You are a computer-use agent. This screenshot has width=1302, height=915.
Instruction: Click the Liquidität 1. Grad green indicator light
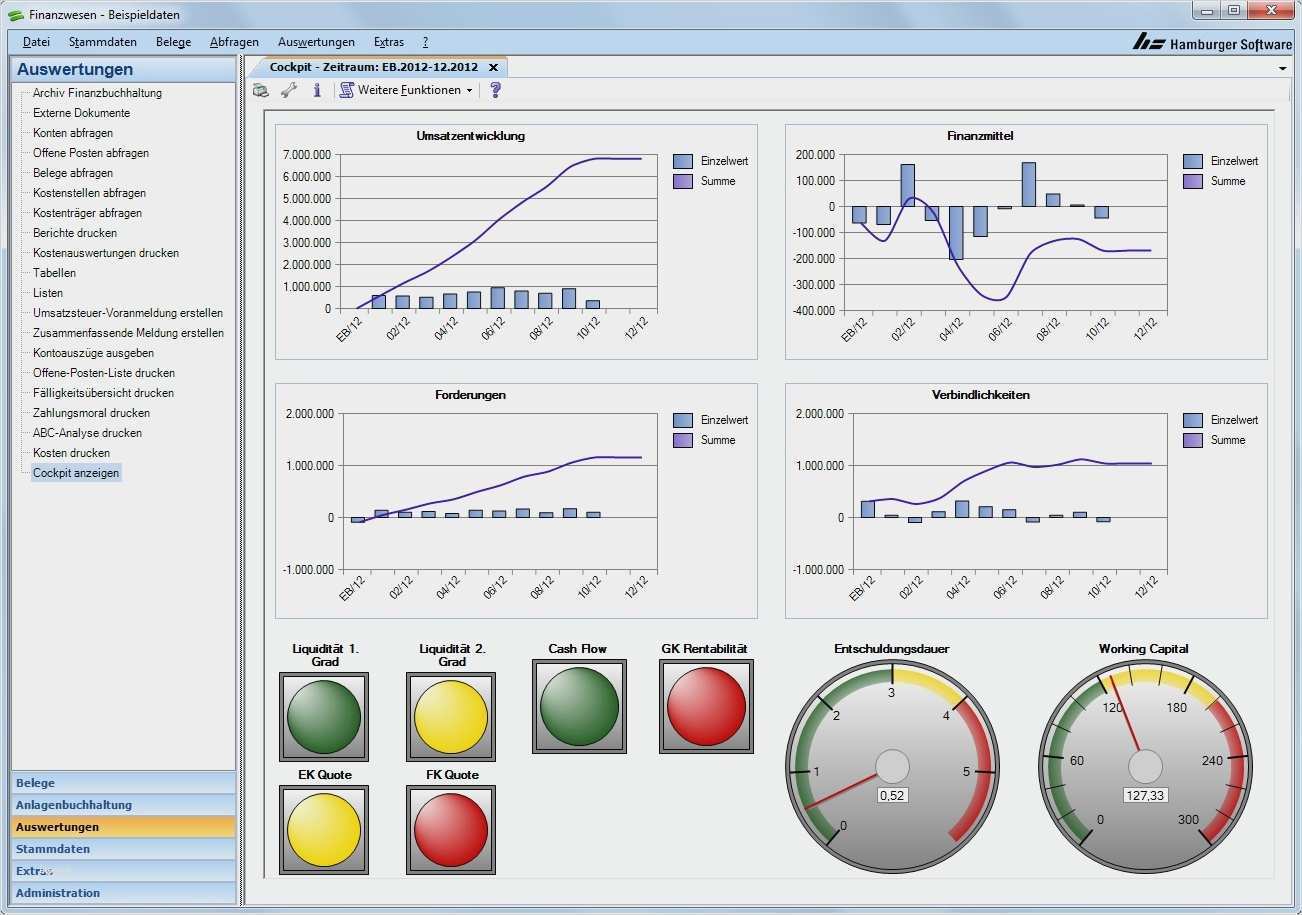324,717
